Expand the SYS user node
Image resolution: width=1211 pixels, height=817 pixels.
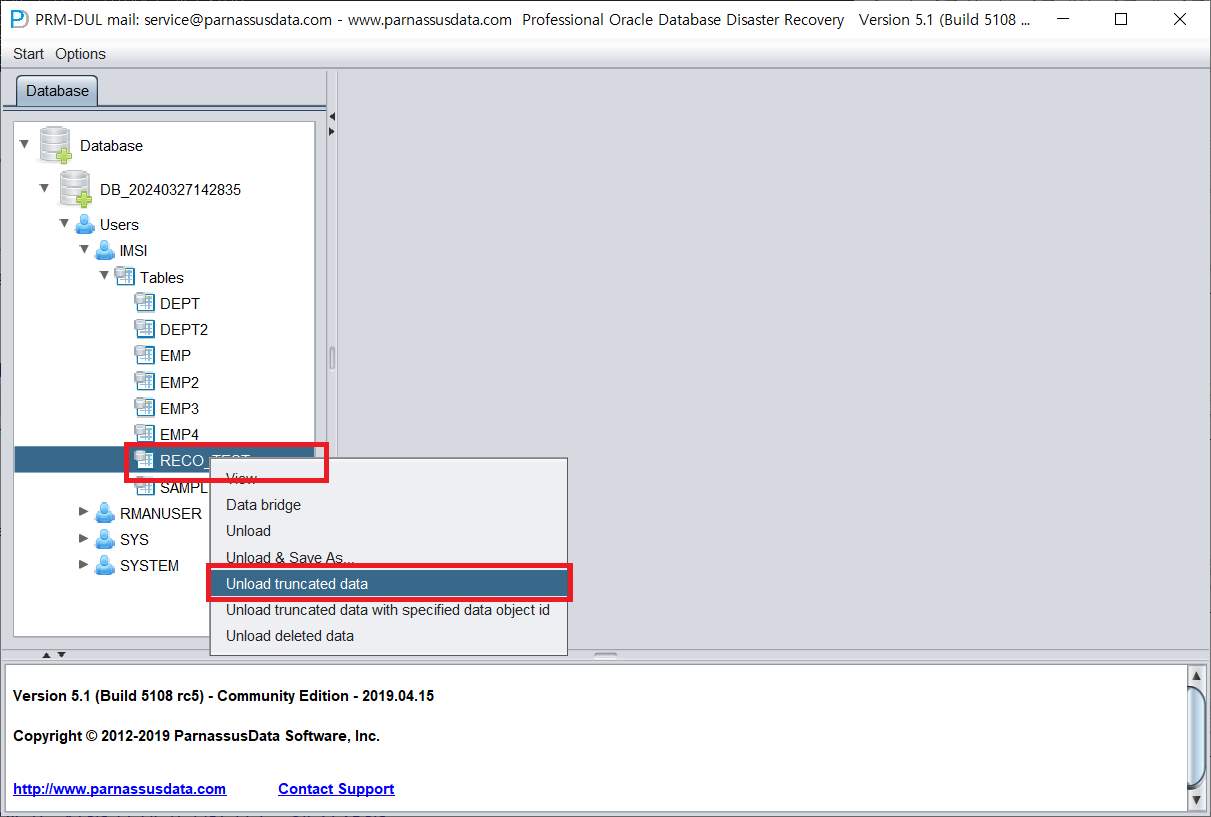84,538
